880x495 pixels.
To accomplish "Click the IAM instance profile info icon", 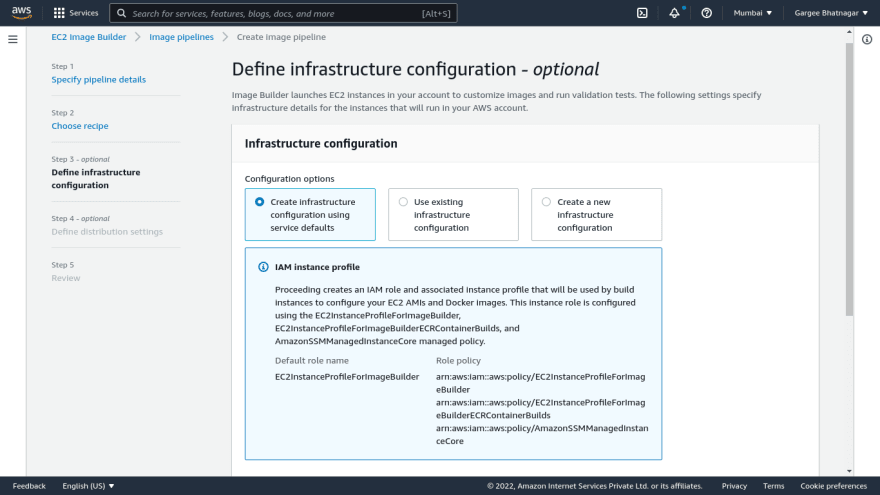I will [x=263, y=267].
